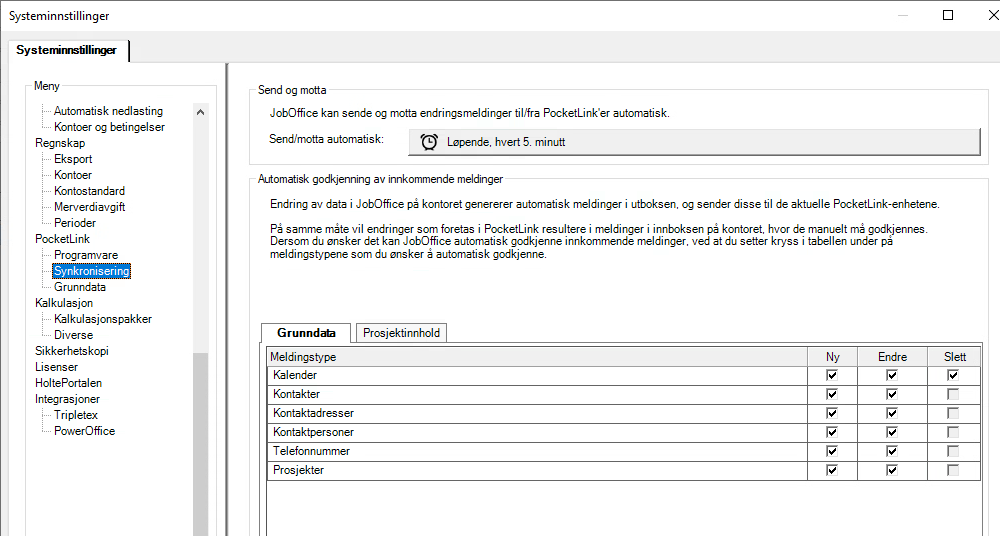Image resolution: width=1000 pixels, height=536 pixels.
Task: Open Tripletex integration settings
Action: (76, 414)
